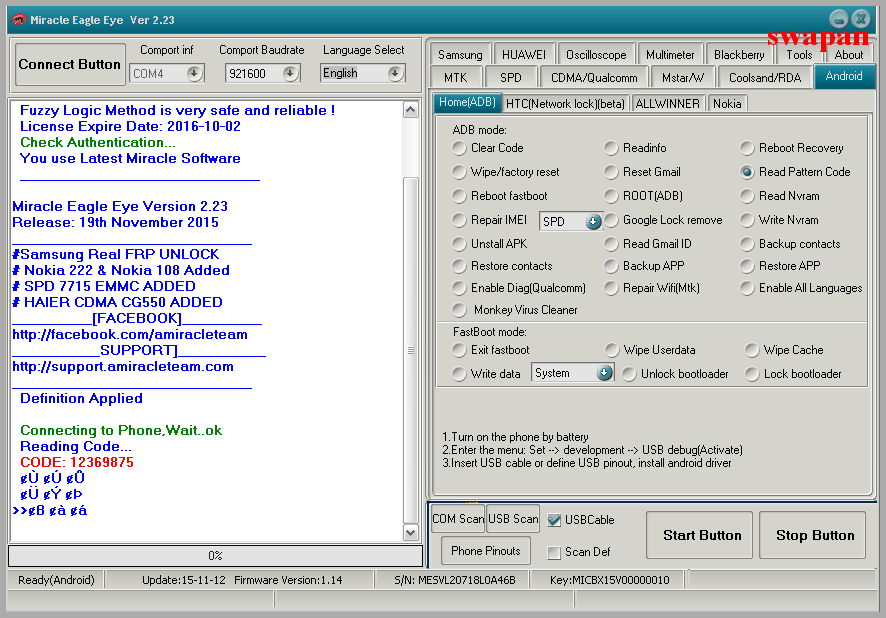The width and height of the screenshot is (886, 618).
Task: Select Exit fastboot option
Action: pos(459,351)
